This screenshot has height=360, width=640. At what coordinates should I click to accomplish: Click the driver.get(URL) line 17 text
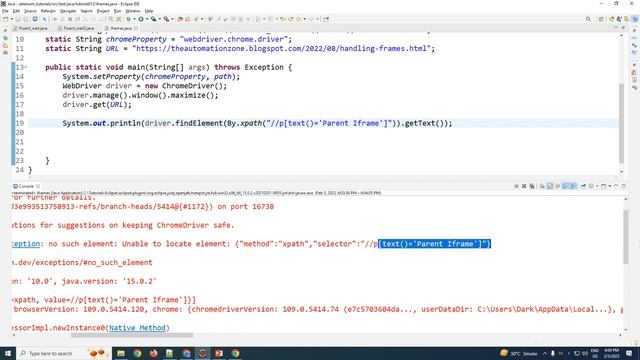(97, 104)
